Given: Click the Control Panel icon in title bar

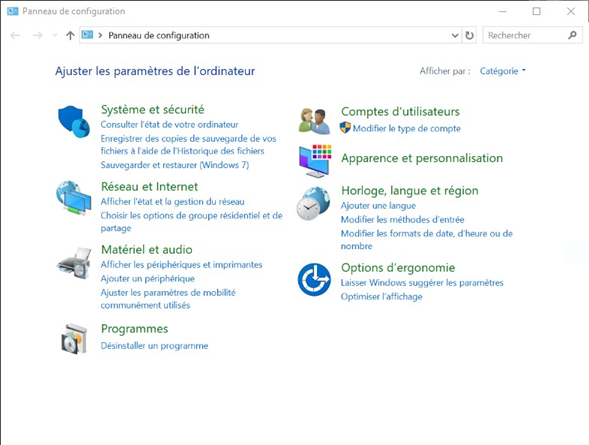Looking at the screenshot, I should pyautogui.click(x=12, y=11).
